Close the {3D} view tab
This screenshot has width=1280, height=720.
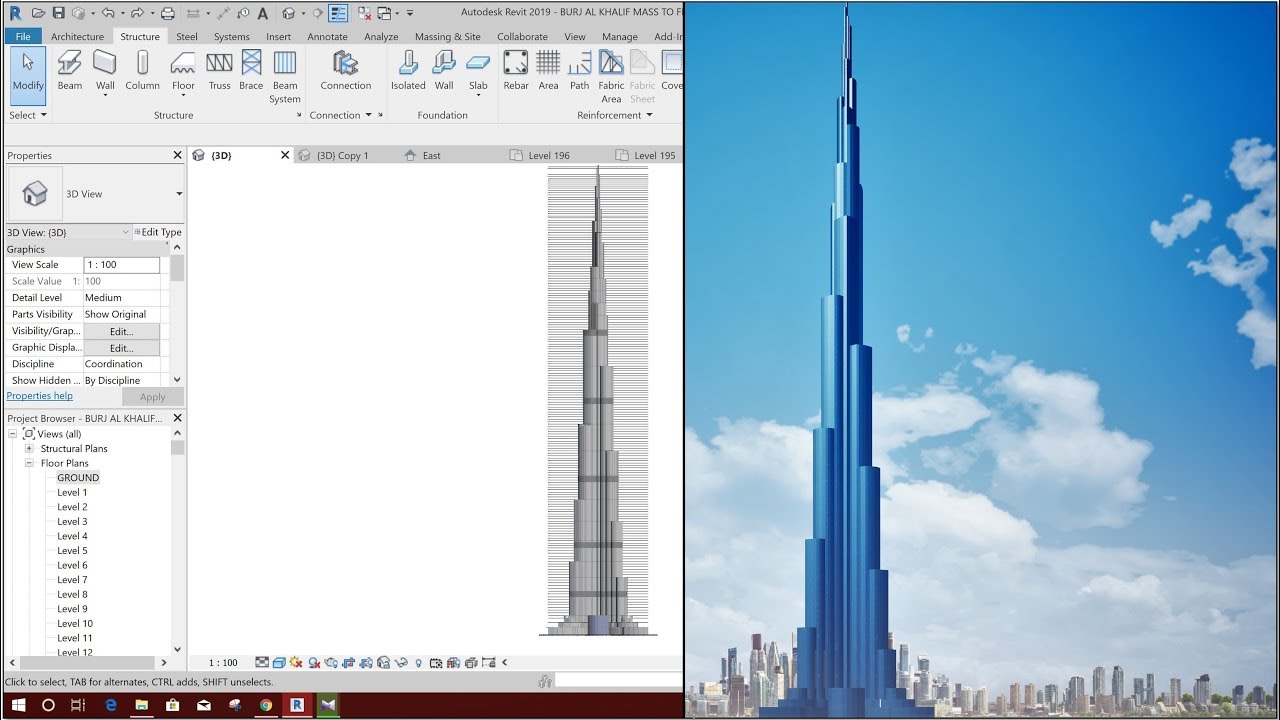point(284,155)
